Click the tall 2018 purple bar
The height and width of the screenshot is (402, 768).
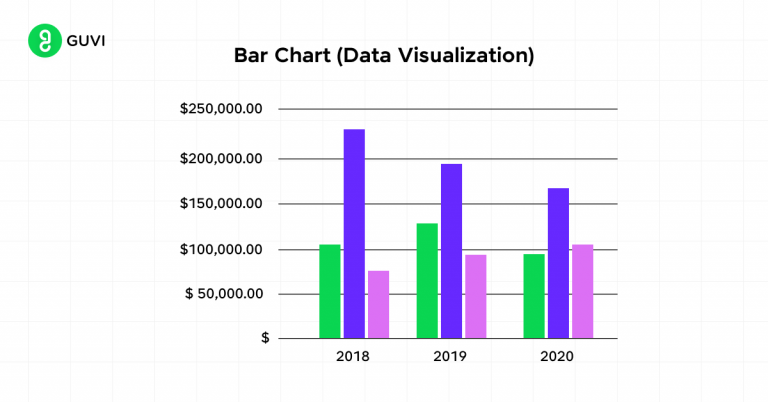[354, 234]
